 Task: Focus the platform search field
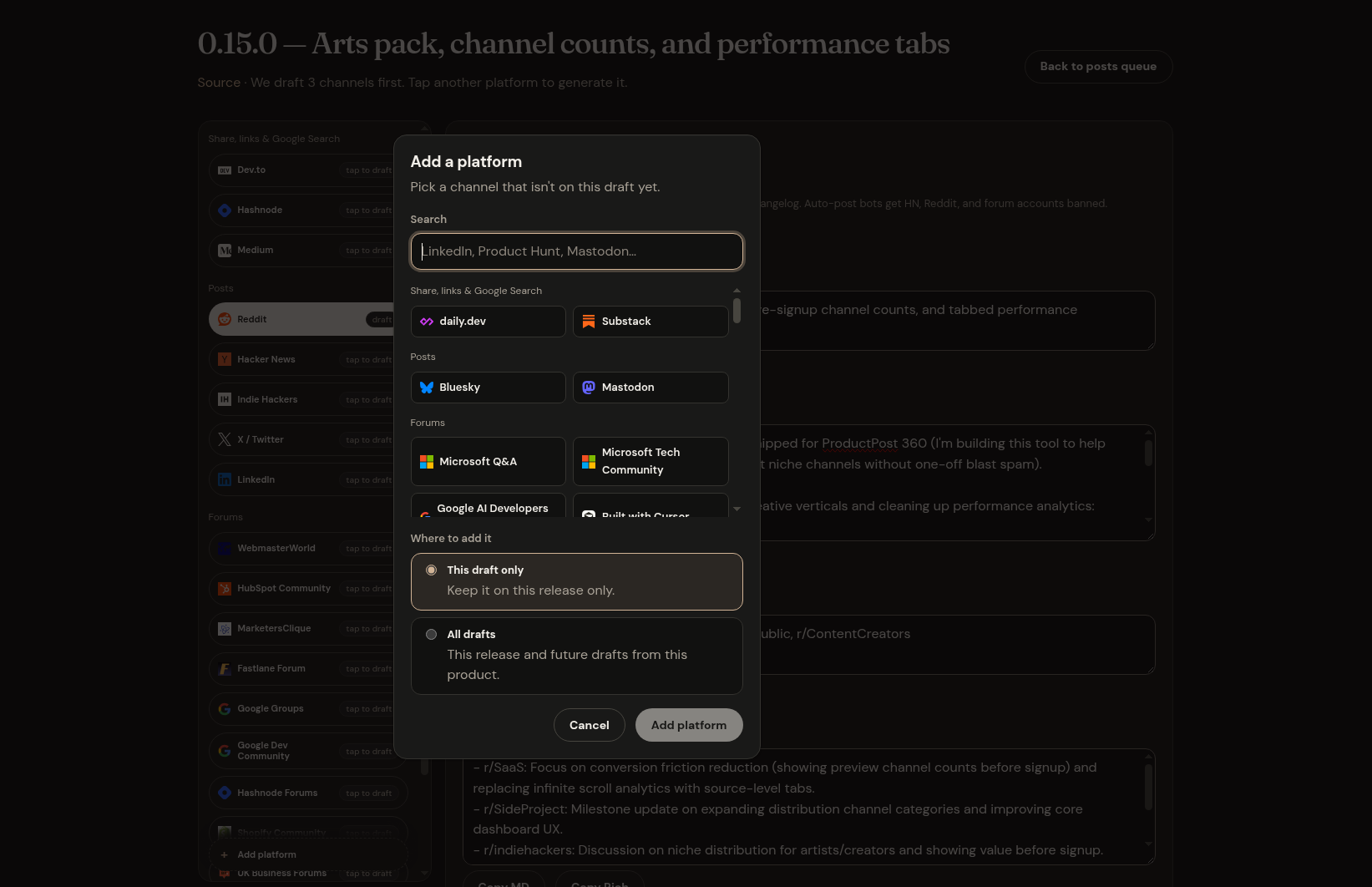pyautogui.click(x=577, y=251)
